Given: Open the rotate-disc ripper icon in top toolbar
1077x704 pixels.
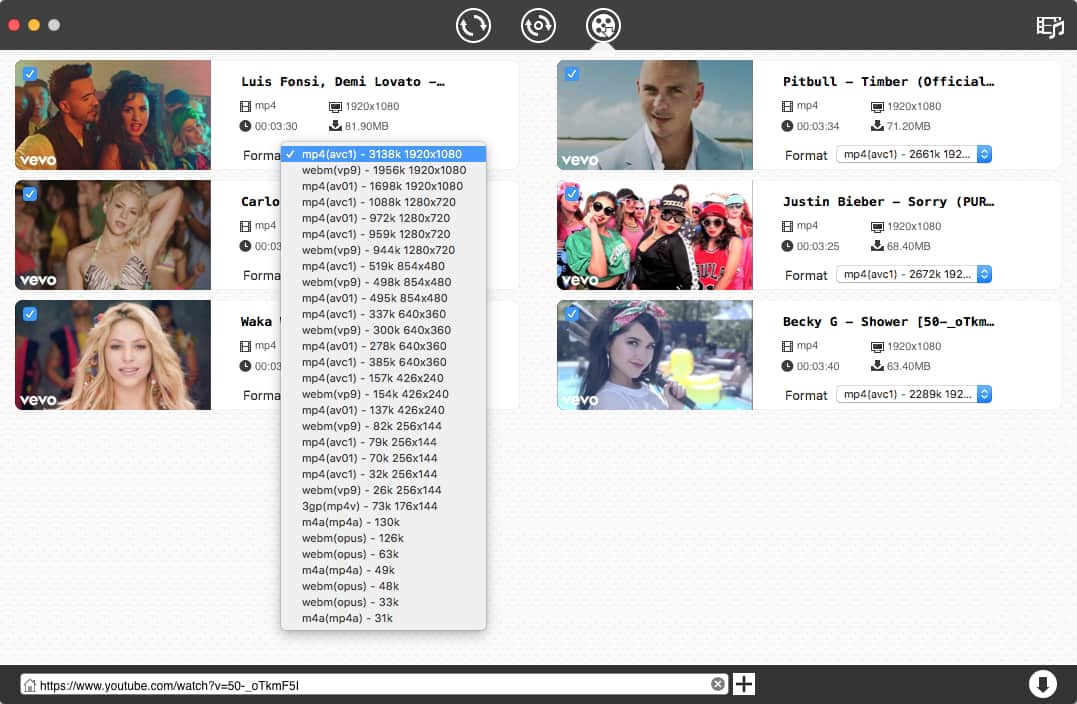Looking at the screenshot, I should 538,25.
